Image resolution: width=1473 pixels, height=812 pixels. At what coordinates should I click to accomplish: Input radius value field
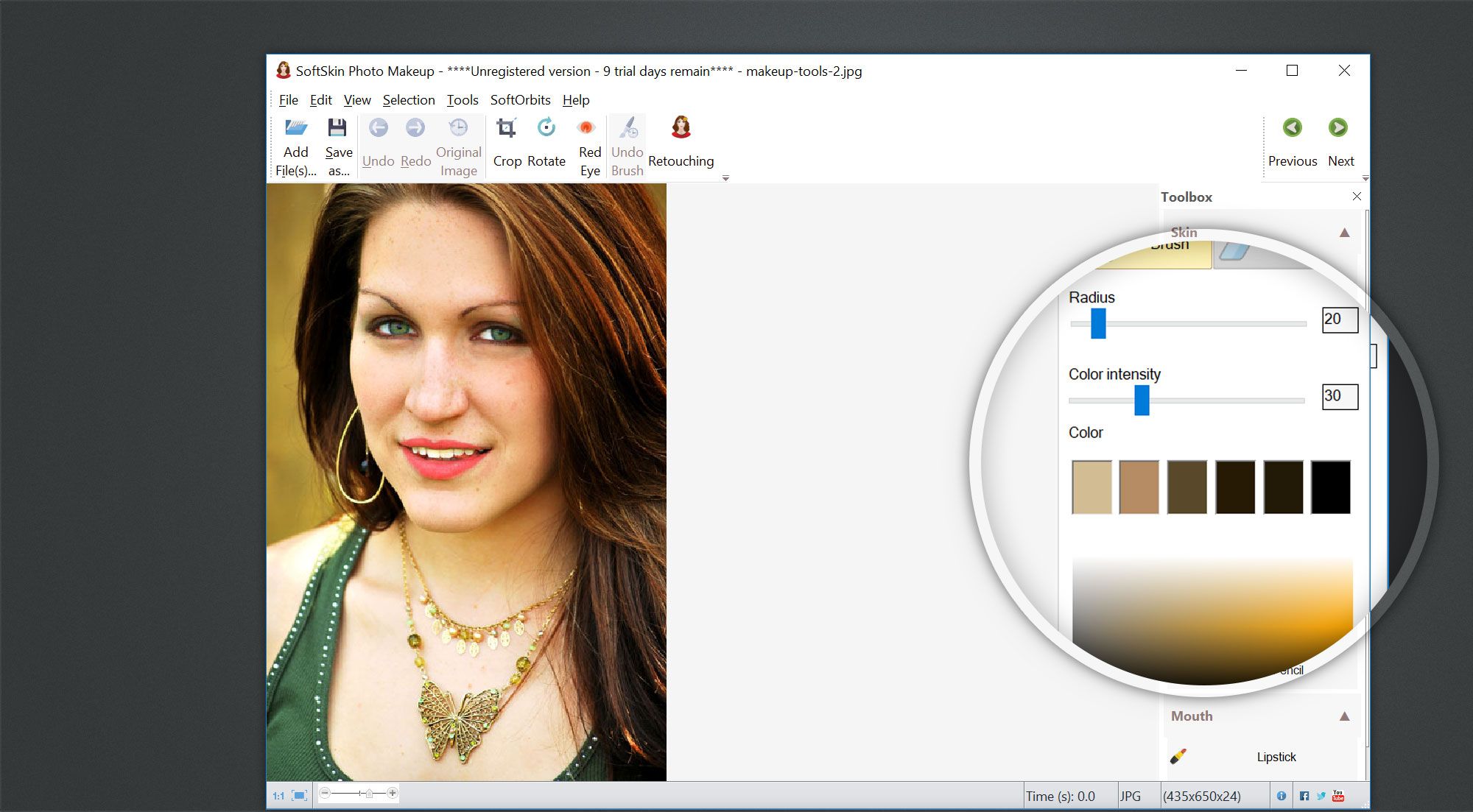pyautogui.click(x=1338, y=319)
